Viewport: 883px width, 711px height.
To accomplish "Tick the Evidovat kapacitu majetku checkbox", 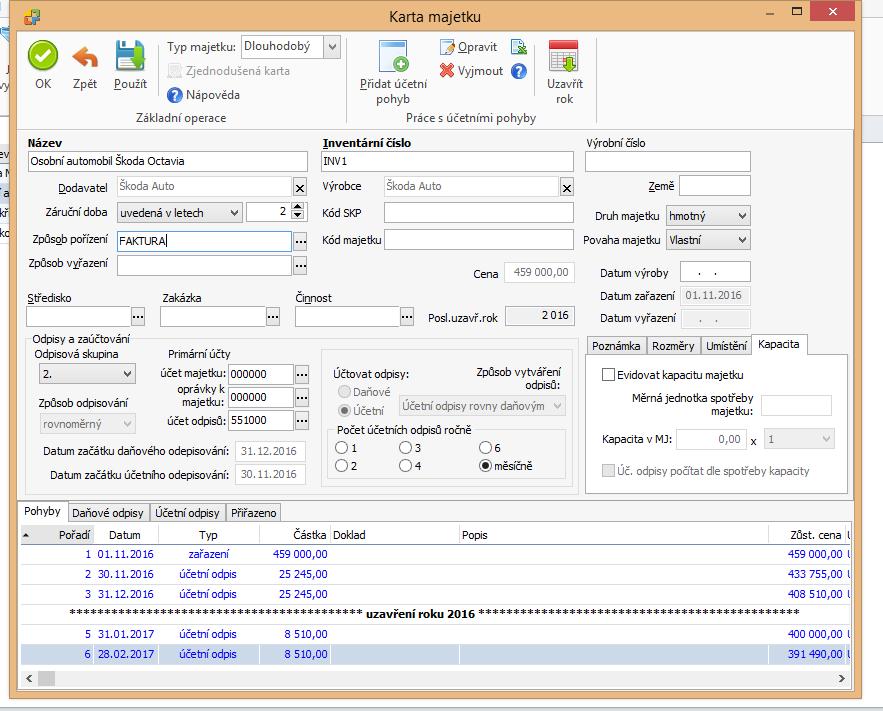I will click(608, 375).
